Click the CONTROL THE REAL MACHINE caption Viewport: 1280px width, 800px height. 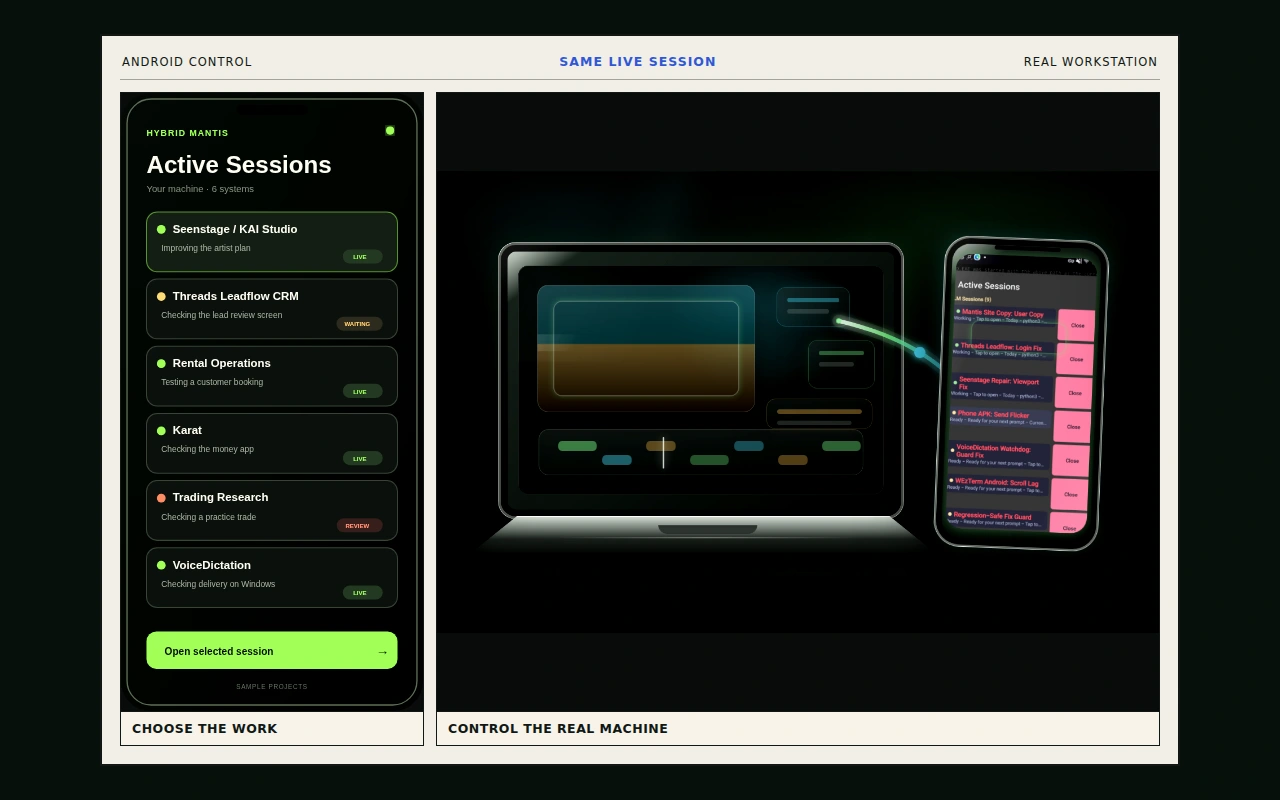(x=558, y=728)
